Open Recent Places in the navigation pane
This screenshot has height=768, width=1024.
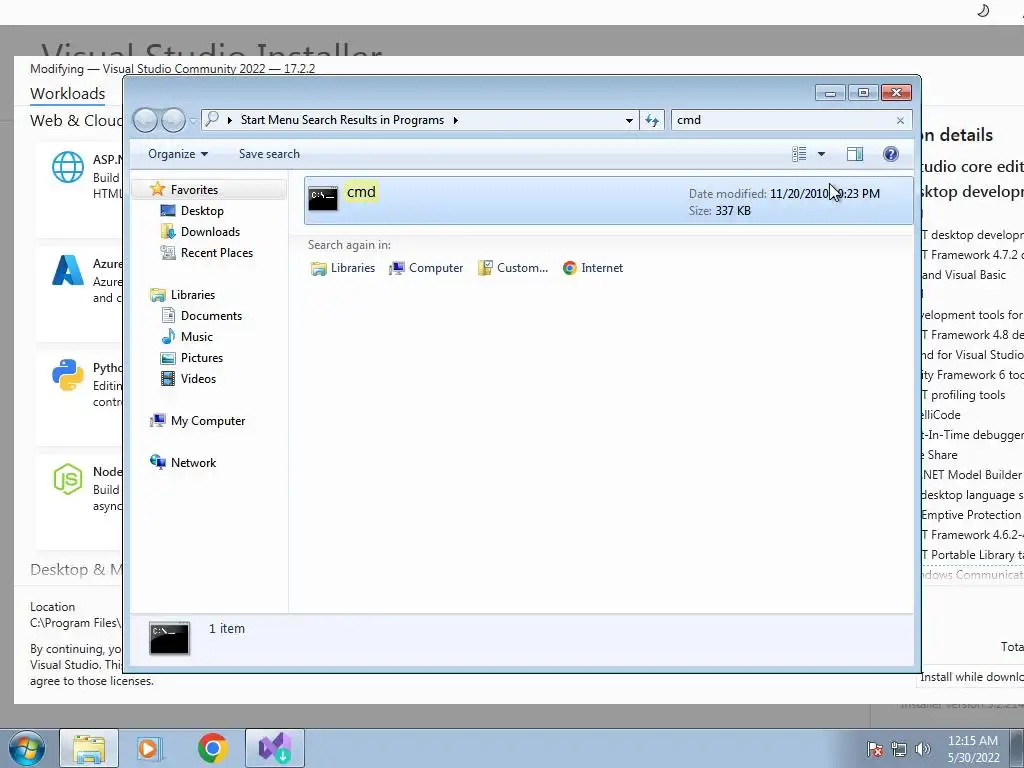[216, 253]
